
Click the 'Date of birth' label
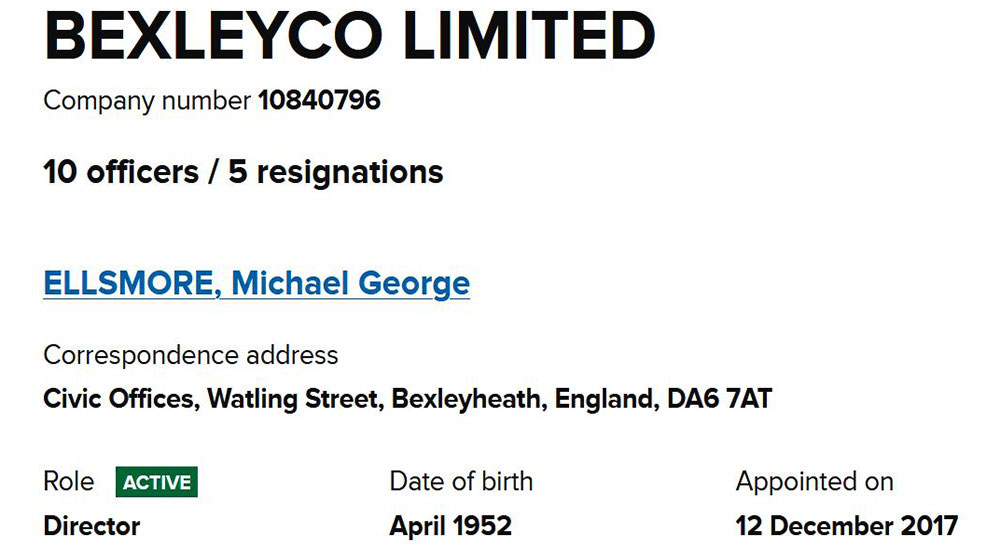point(461,482)
